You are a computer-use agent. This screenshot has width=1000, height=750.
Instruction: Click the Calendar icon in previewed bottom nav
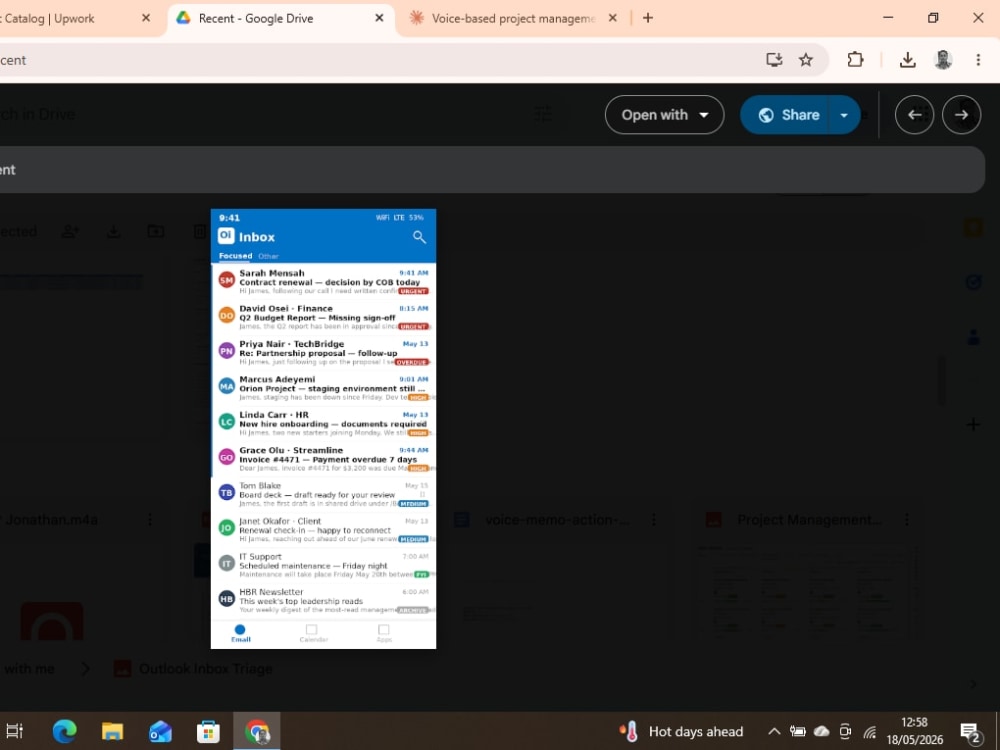(313, 633)
